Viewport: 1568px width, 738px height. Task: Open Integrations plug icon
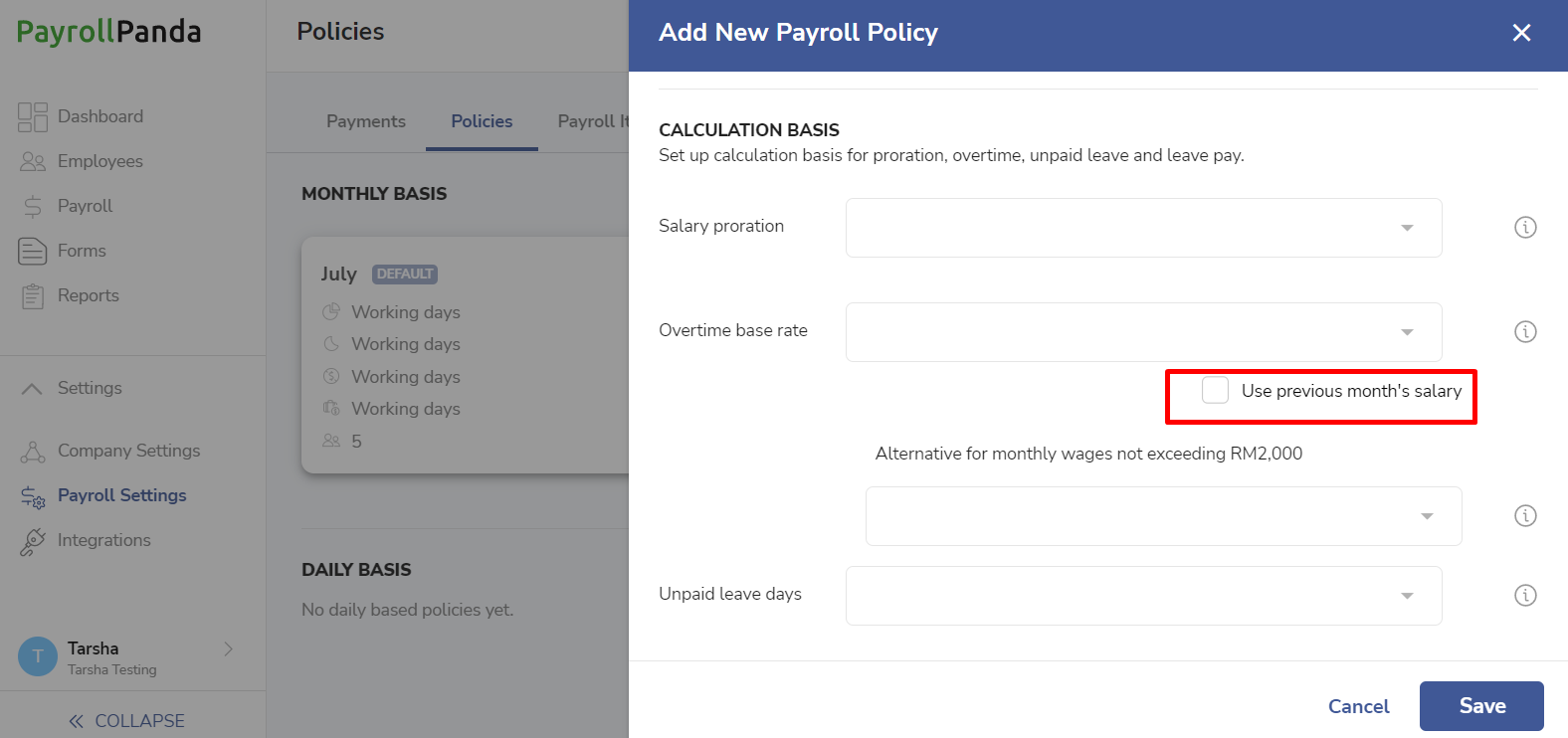(x=33, y=540)
